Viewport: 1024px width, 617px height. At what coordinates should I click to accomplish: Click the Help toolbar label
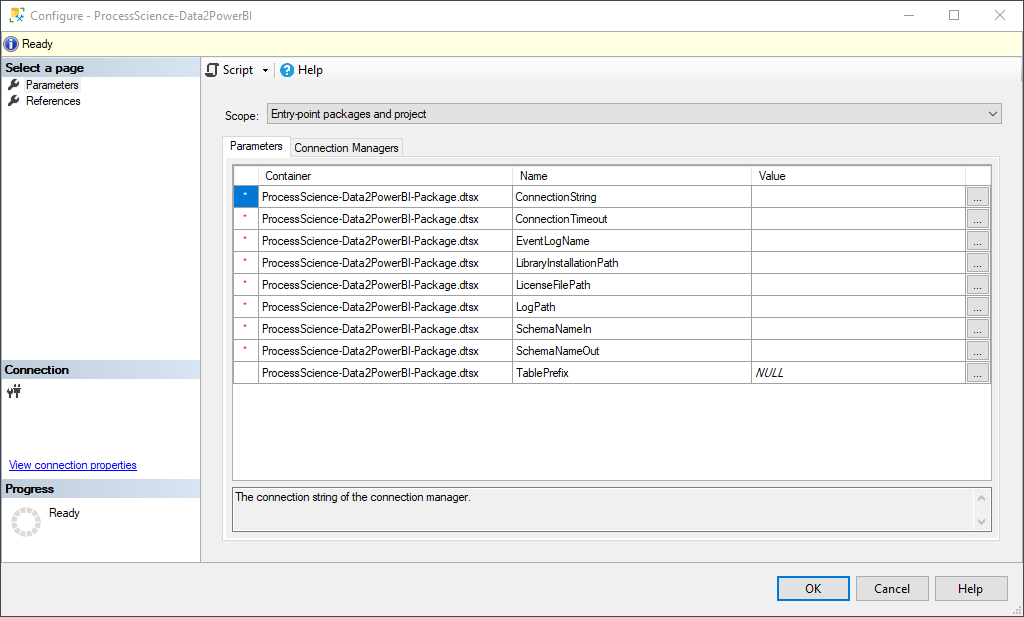tap(310, 70)
